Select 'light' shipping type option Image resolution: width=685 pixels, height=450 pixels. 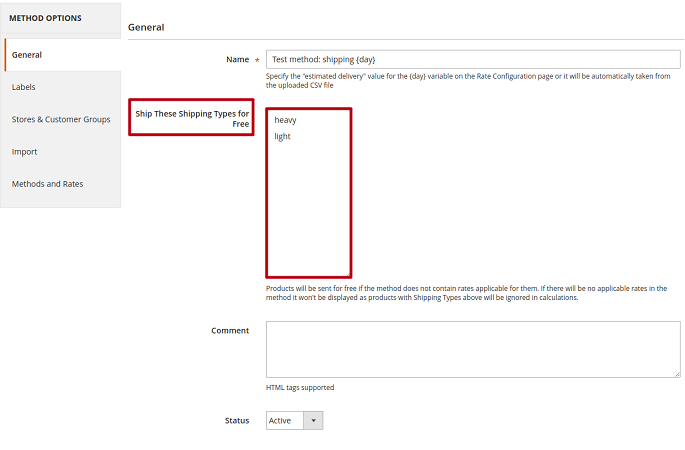283,136
